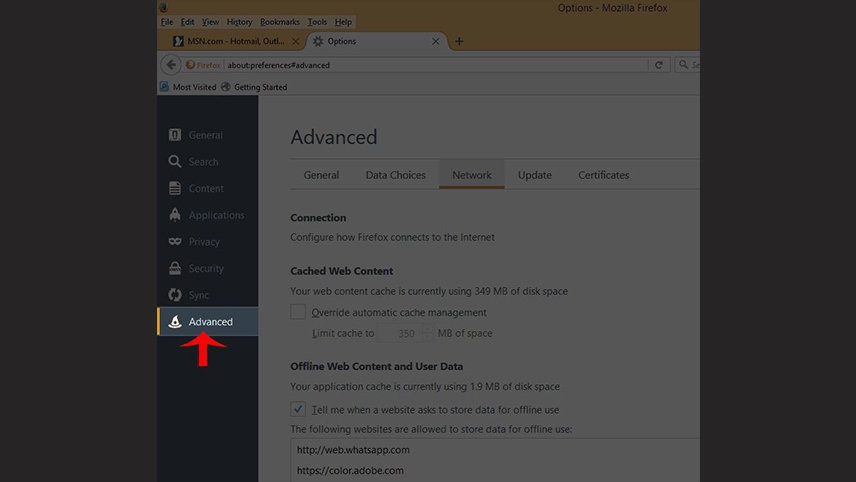This screenshot has height=482, width=856.
Task: Open a new tab with the plus icon
Action: click(459, 41)
